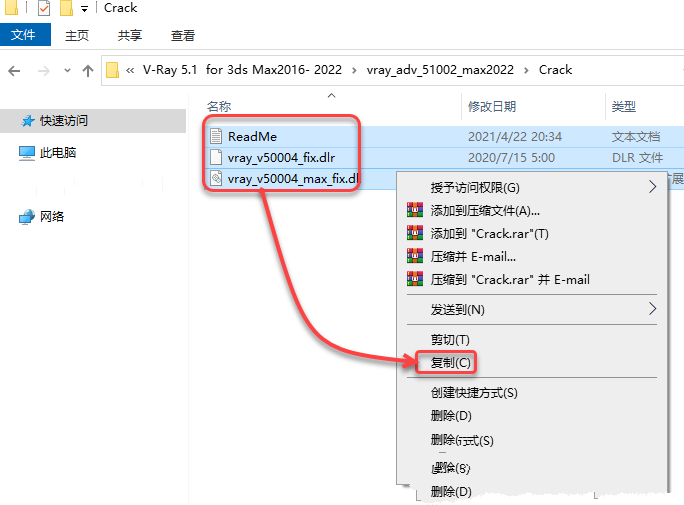Click WinRAR icon beside 压缩到 "Crack.rar" 并 E-mail

coord(415,279)
